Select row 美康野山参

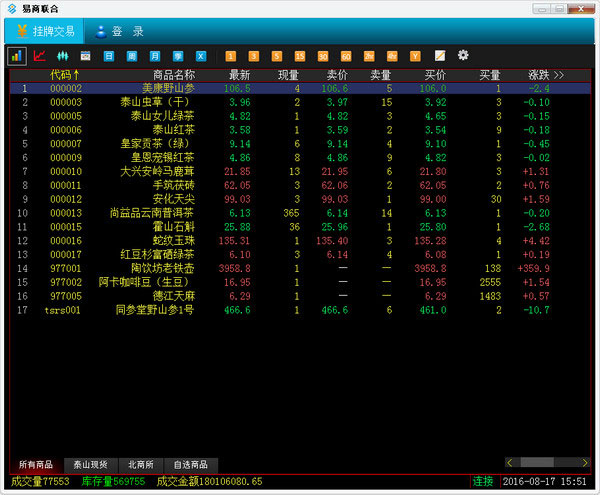click(x=300, y=88)
